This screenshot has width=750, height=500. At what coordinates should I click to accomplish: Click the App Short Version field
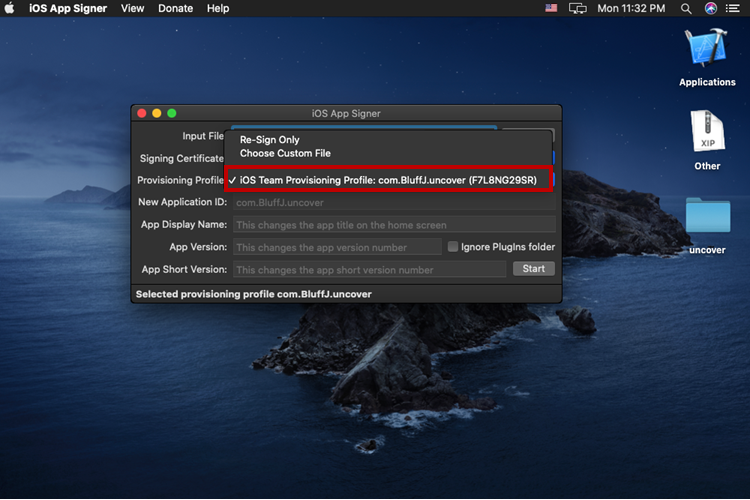point(369,270)
